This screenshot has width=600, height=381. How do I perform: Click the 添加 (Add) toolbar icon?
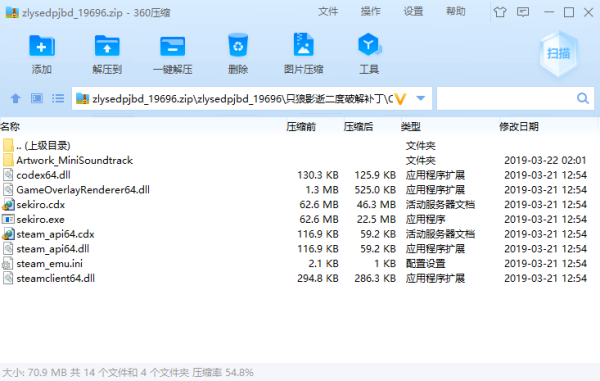pyautogui.click(x=42, y=46)
